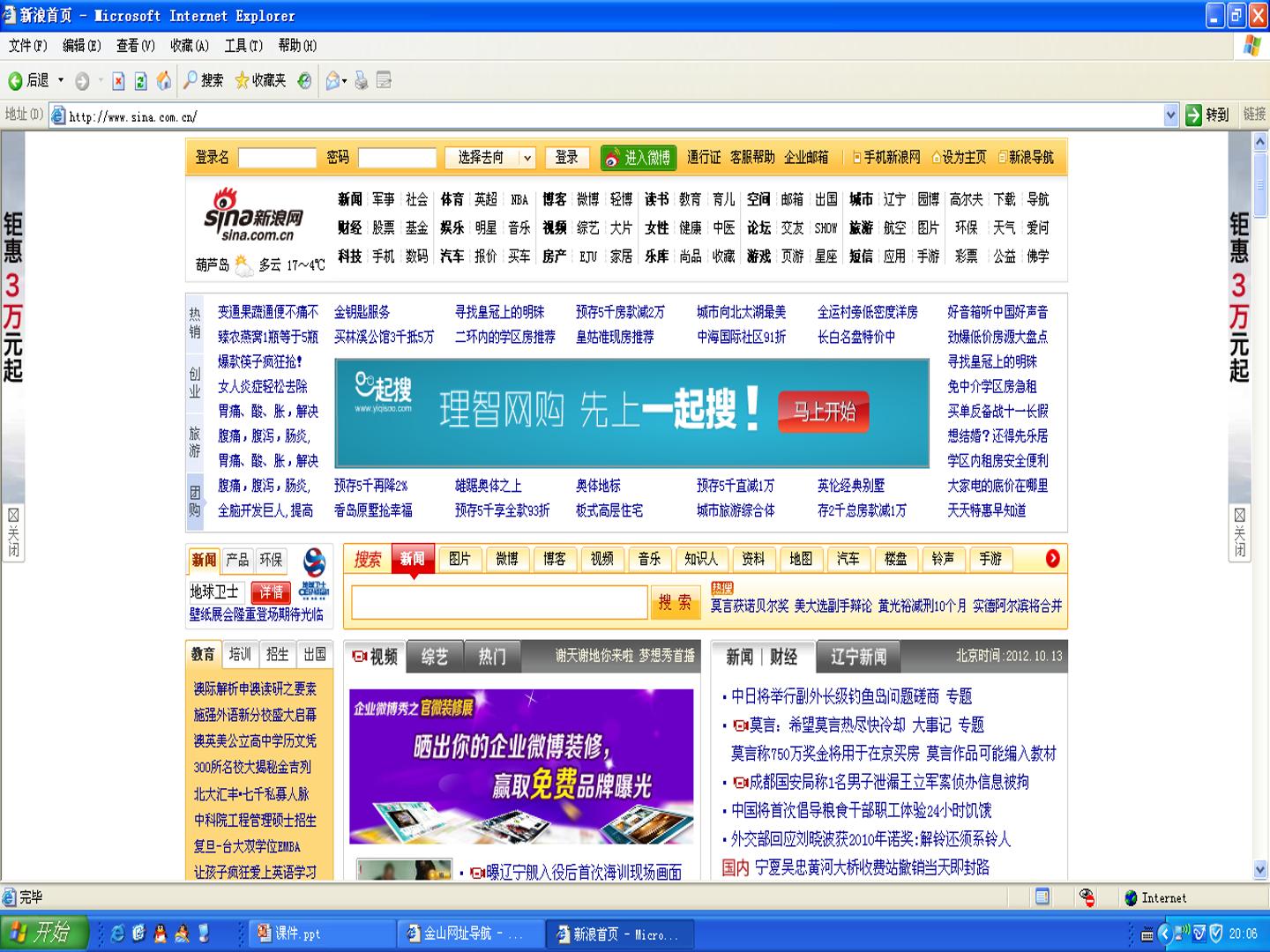This screenshot has height=952, width=1270.
Task: Open the 收藏(A) menu
Action: [190, 46]
